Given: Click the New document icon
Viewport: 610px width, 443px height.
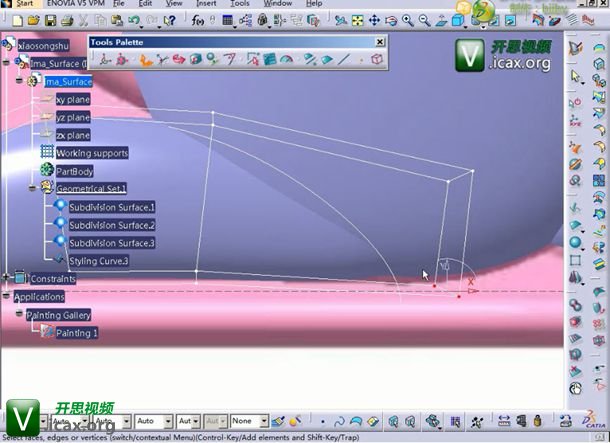Looking at the screenshot, I should point(9,19).
